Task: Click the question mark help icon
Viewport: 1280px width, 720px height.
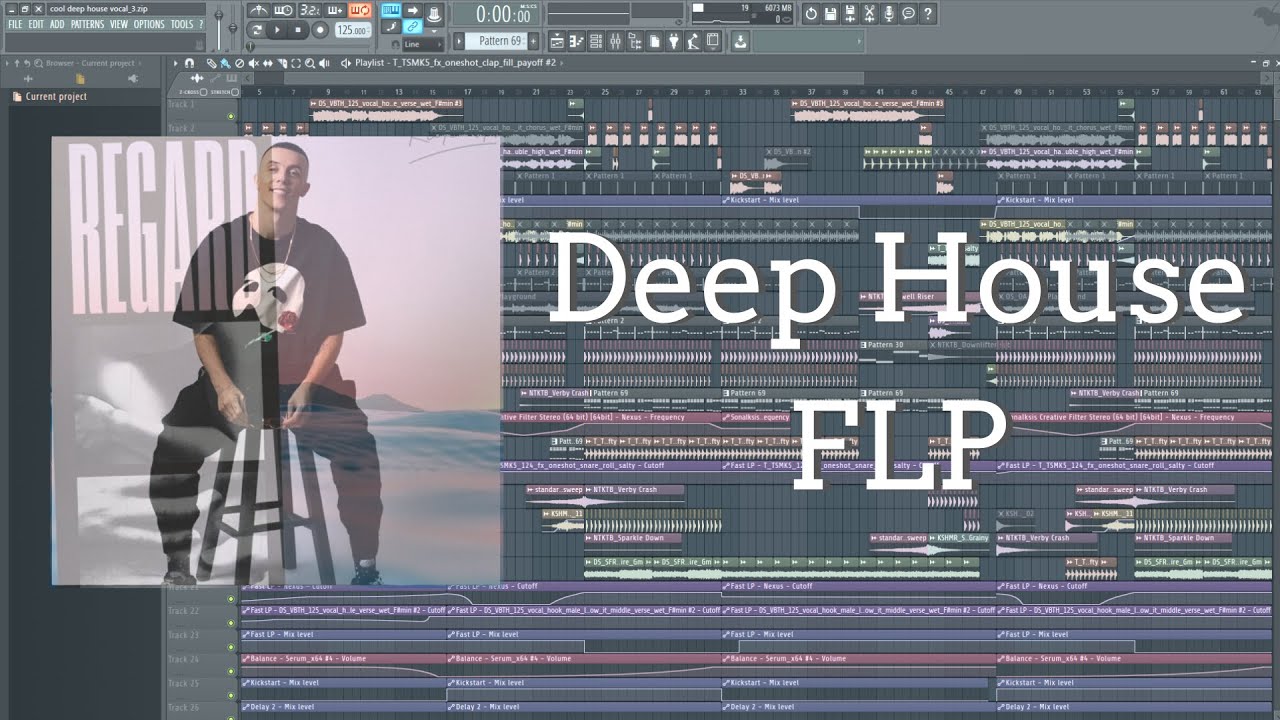Action: point(928,13)
